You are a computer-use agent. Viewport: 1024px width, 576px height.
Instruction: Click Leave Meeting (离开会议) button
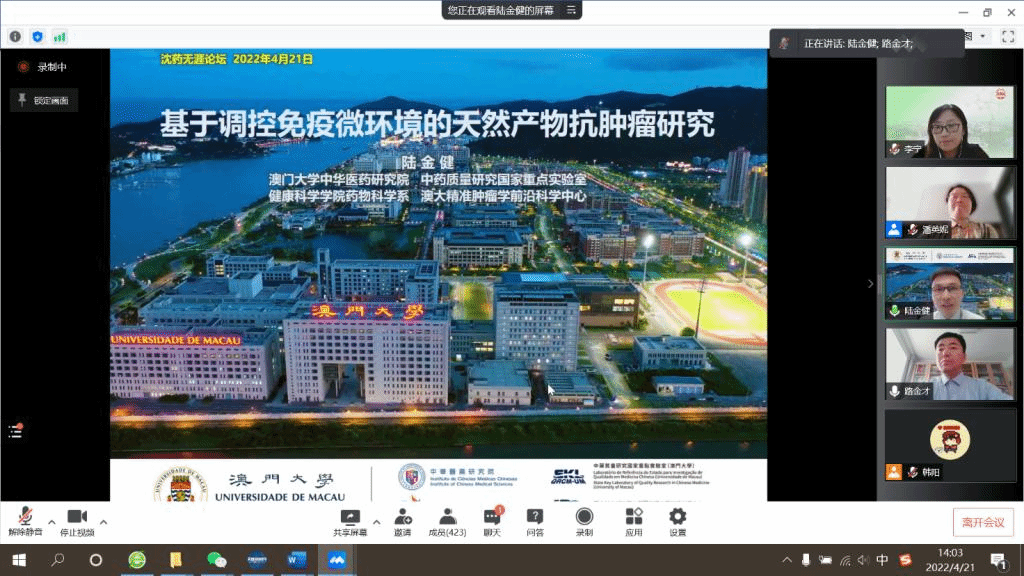pyautogui.click(x=983, y=521)
